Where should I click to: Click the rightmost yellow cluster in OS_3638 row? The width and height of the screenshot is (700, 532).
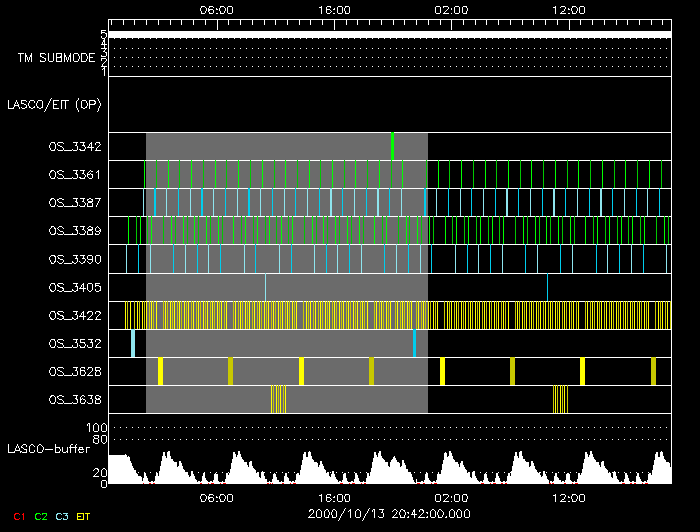pos(560,399)
